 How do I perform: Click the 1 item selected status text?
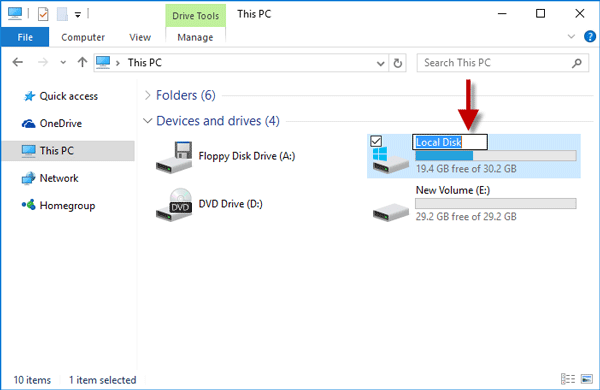(103, 380)
